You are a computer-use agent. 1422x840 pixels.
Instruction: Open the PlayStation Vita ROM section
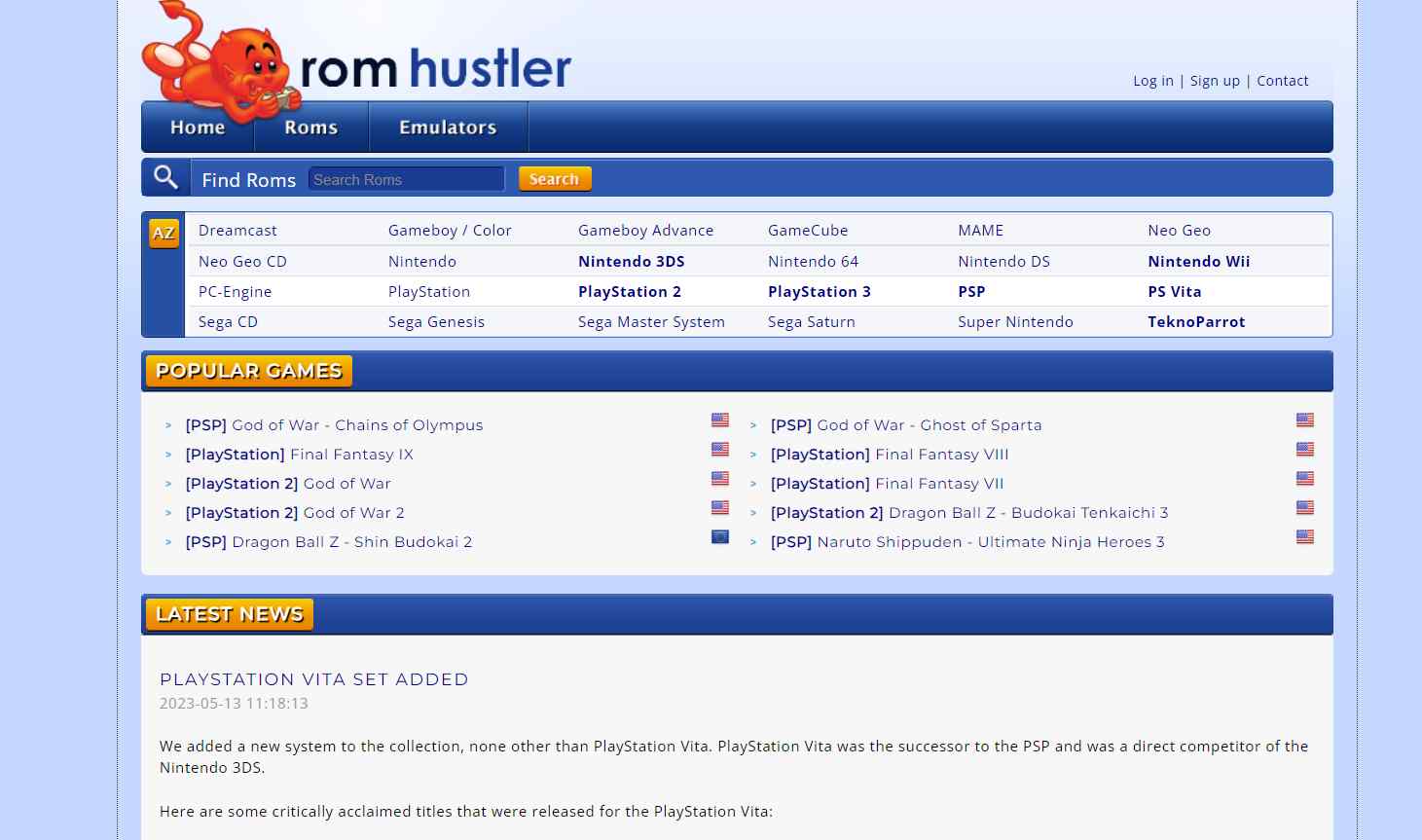(1175, 291)
